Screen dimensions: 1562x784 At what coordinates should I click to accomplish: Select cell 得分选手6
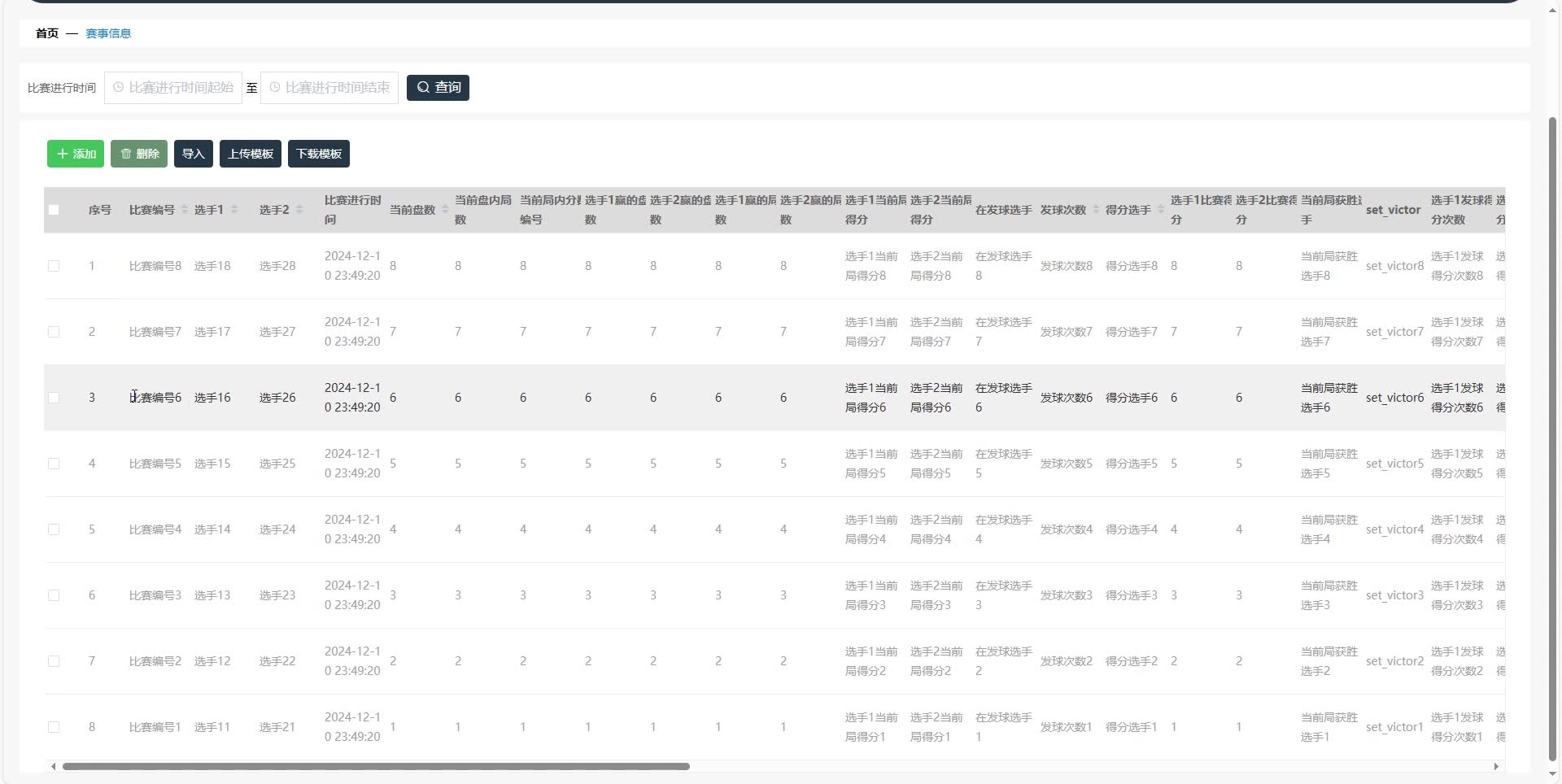pyautogui.click(x=1132, y=398)
